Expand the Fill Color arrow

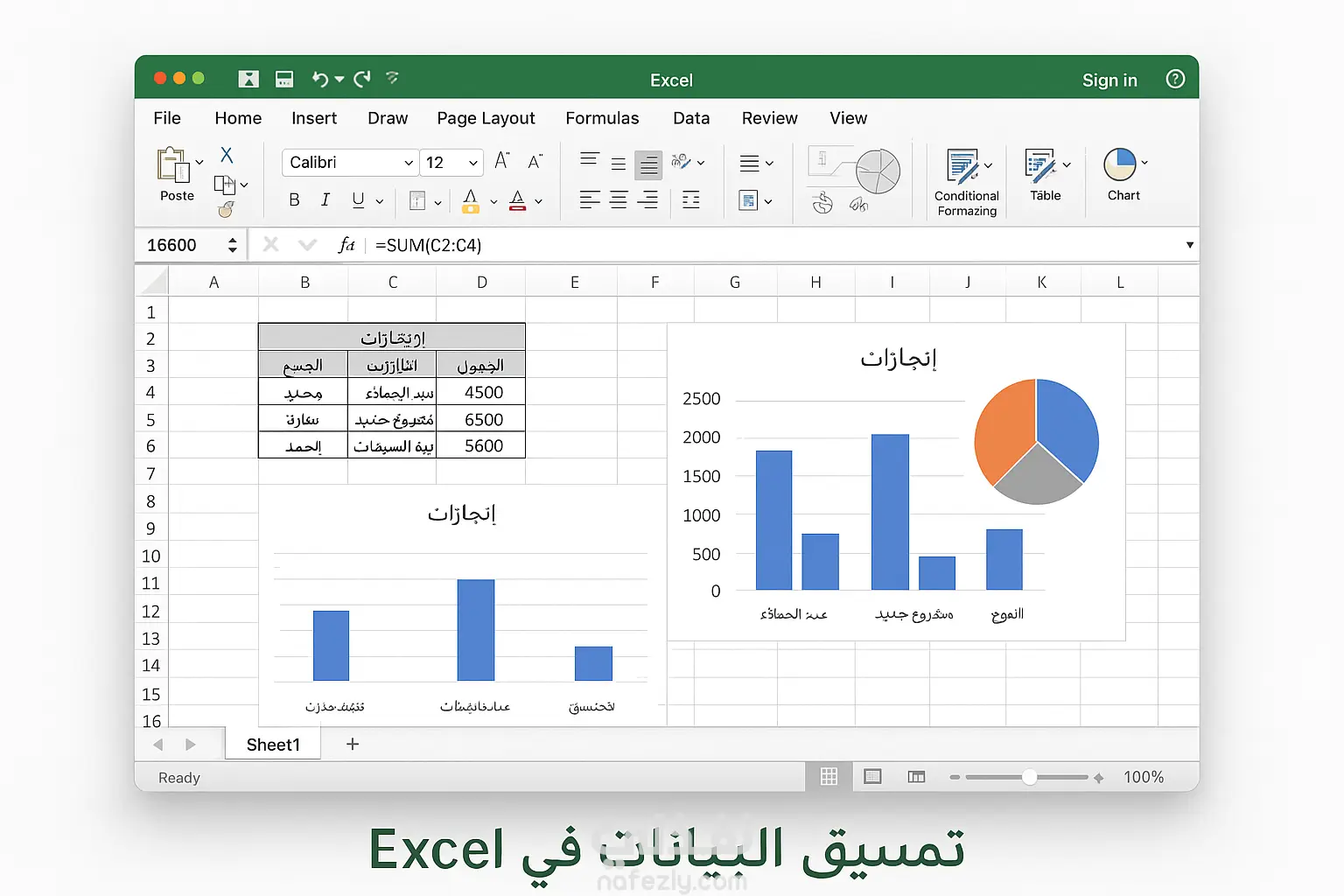(493, 201)
